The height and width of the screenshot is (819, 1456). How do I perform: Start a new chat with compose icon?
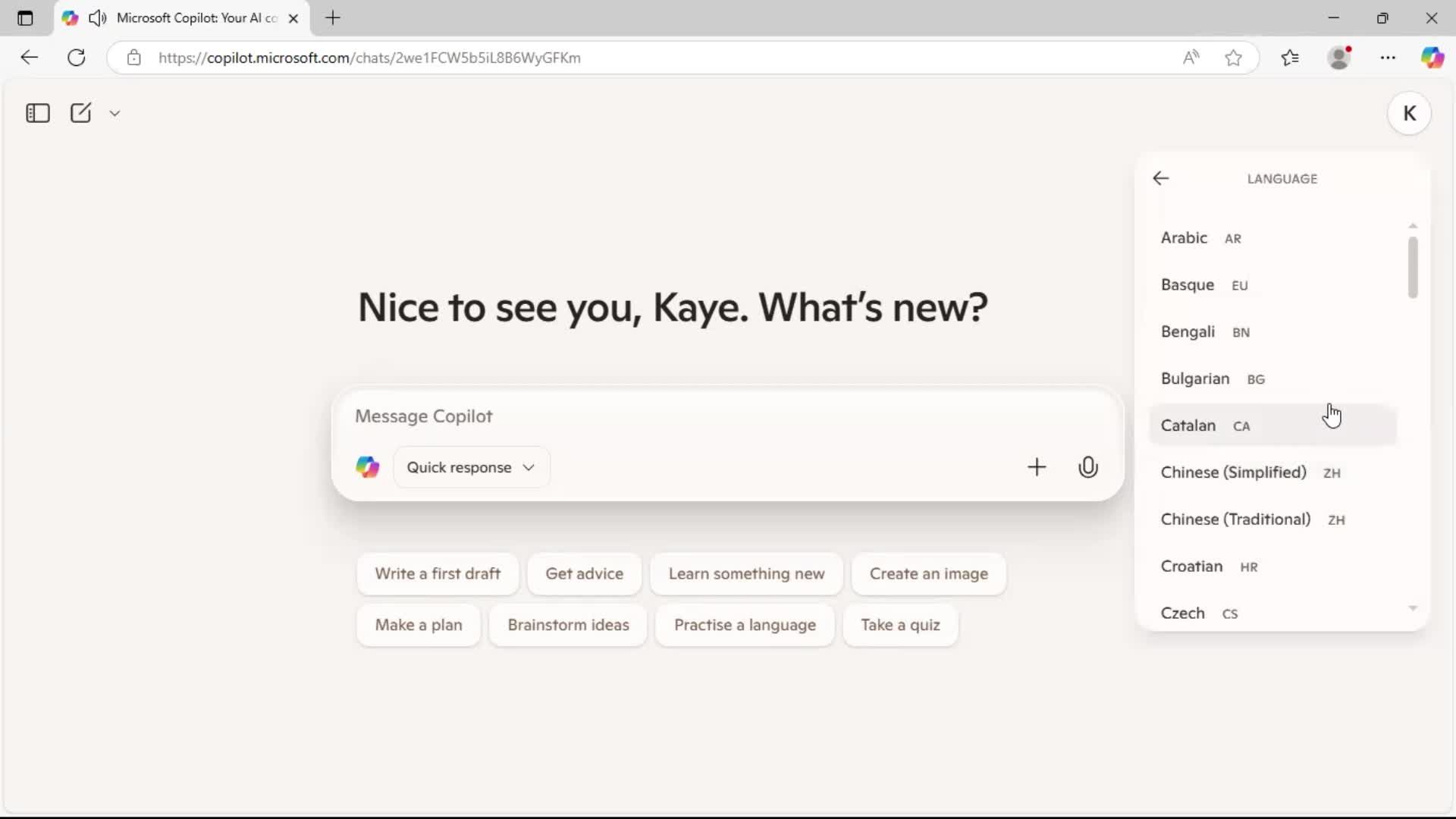click(x=80, y=113)
